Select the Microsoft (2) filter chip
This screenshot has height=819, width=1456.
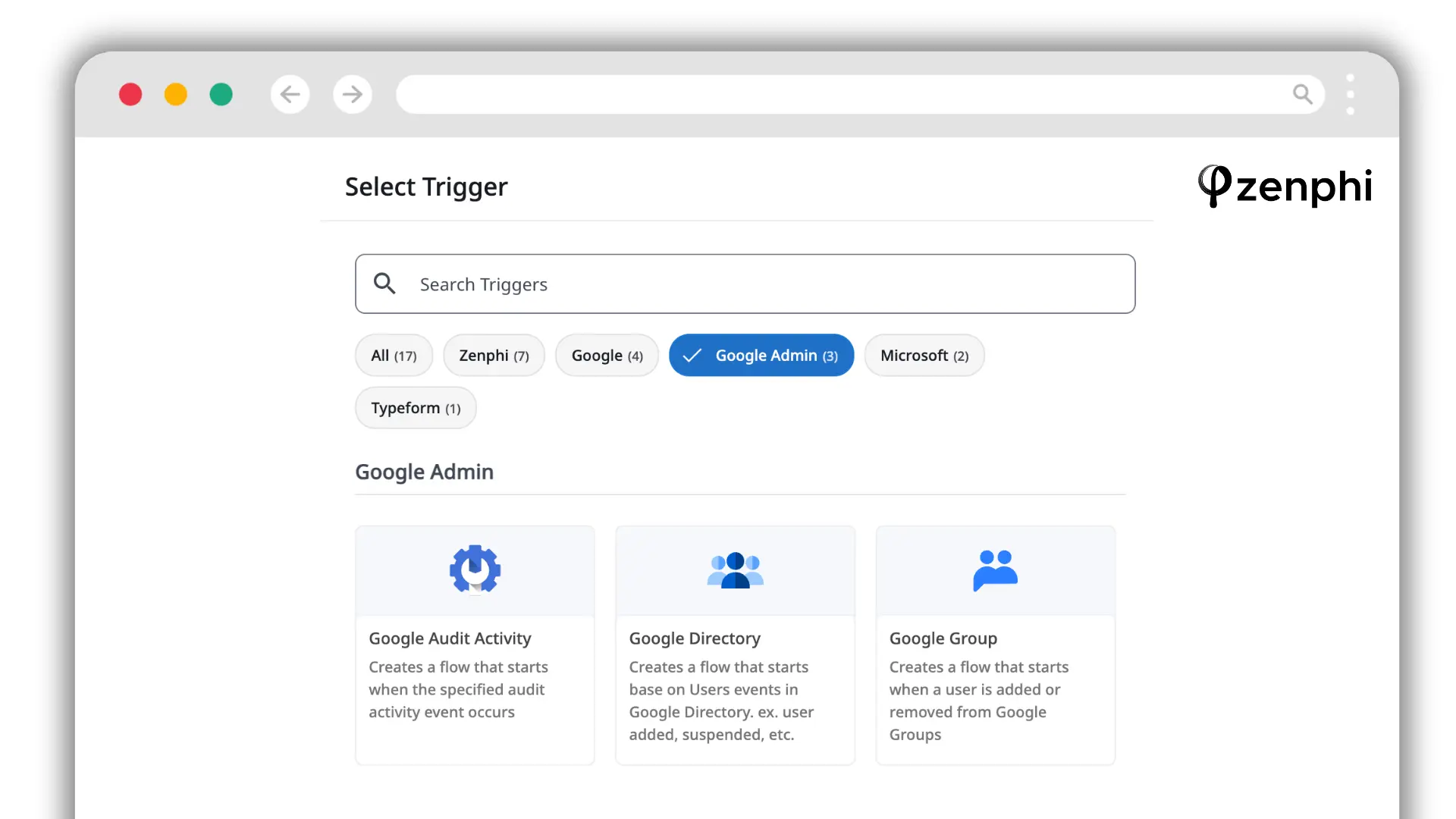pos(924,355)
